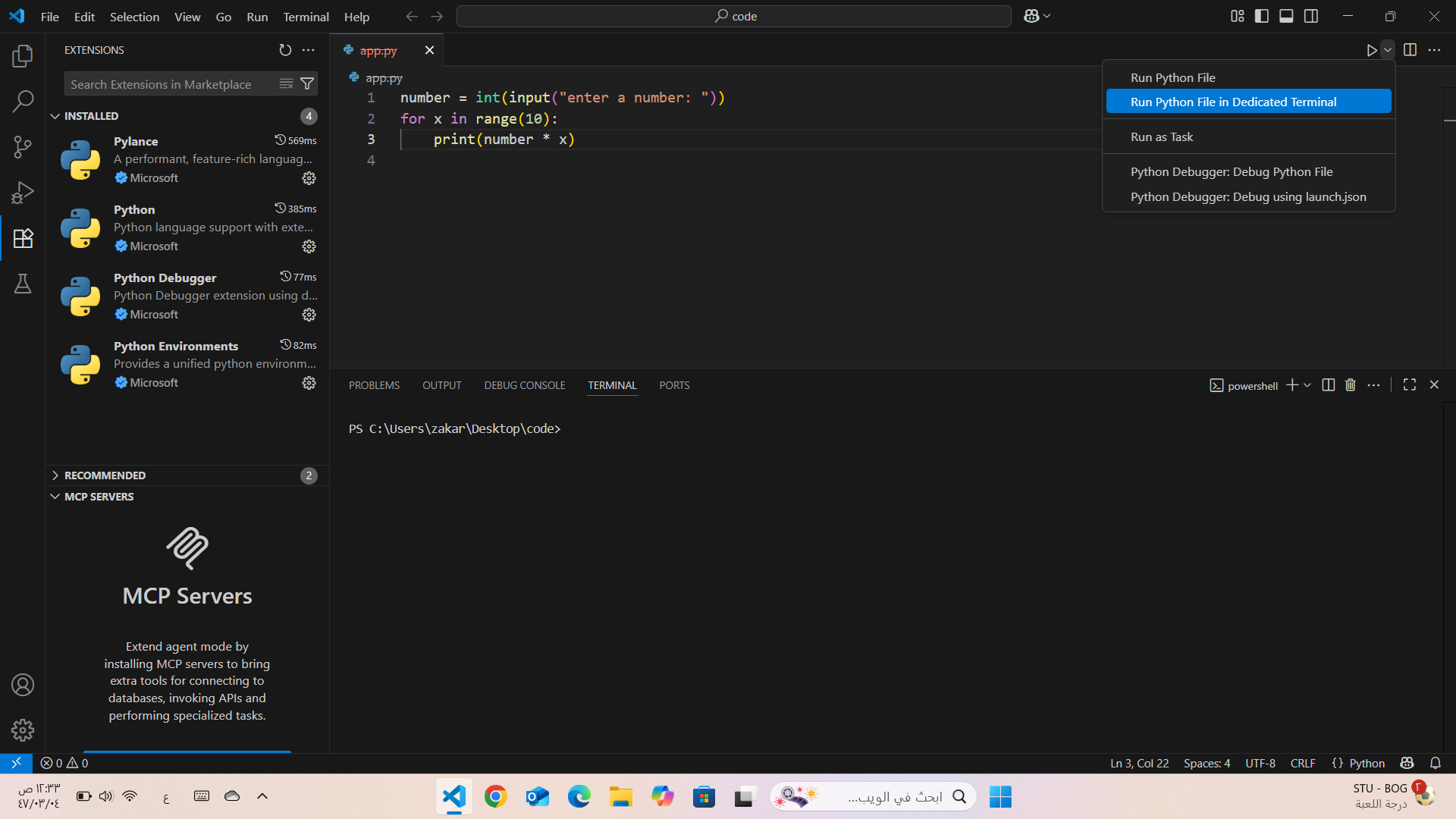1456x819 pixels.
Task: Open the new terminal profile dropdown
Action: point(1307,385)
